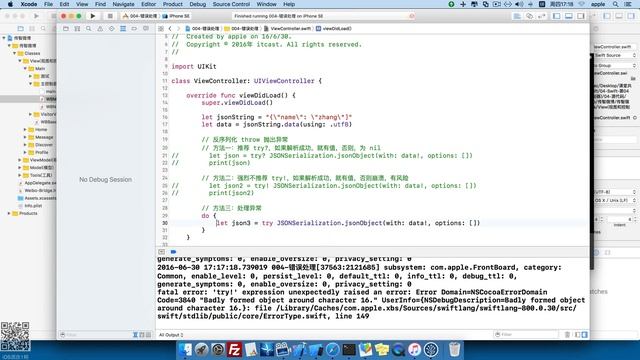
Task: Toggle the breakpoints activation blue tag icon
Action: [173, 252]
